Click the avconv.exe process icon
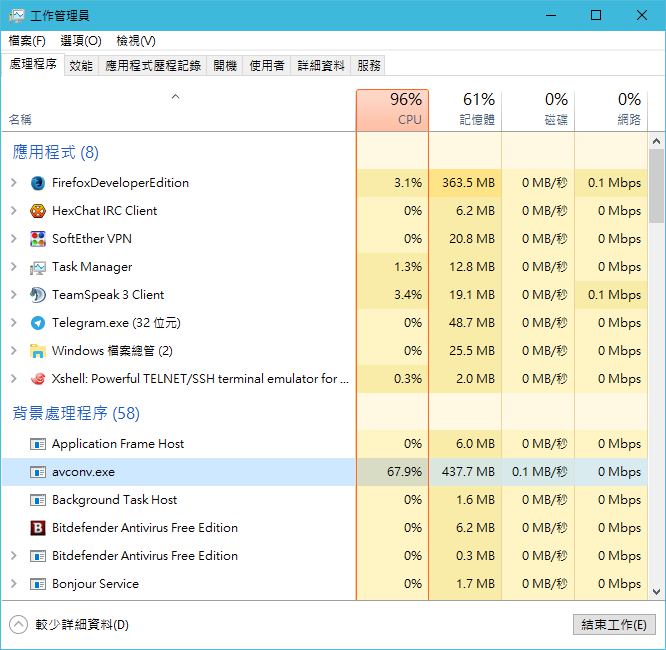The width and height of the screenshot is (666, 650). point(38,472)
